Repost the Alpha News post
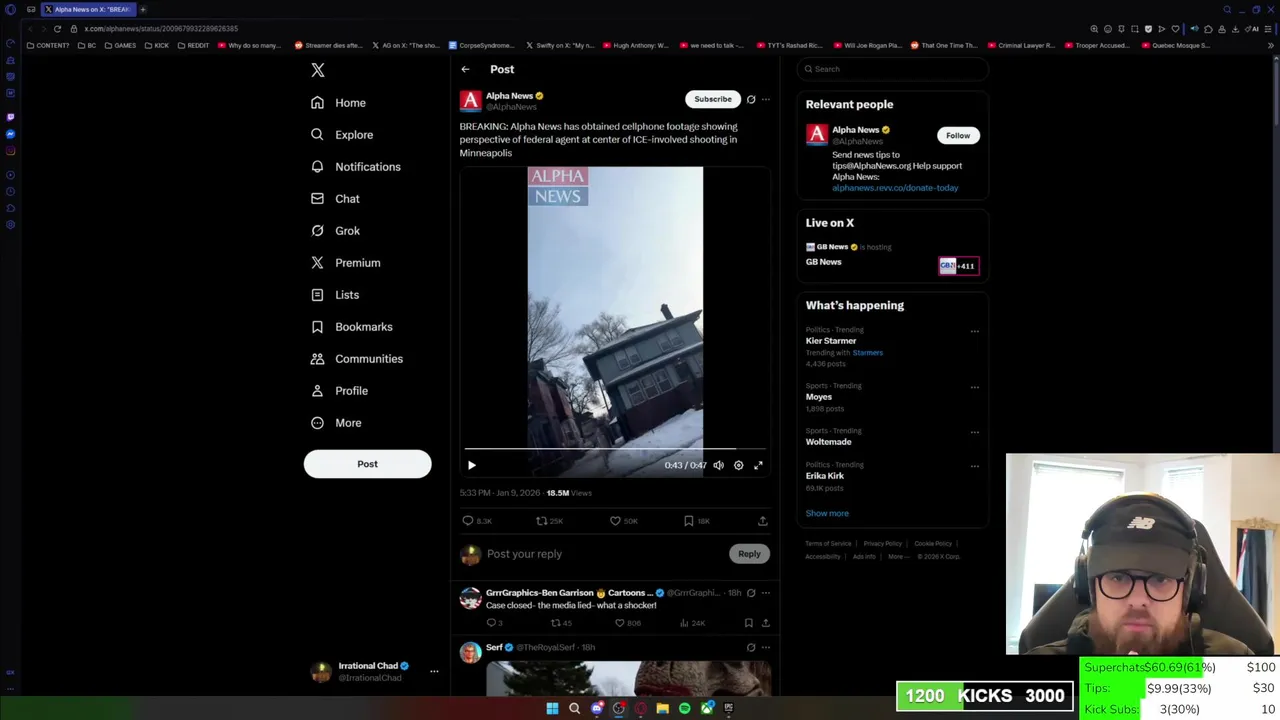This screenshot has height=720, width=1280. 549,521
